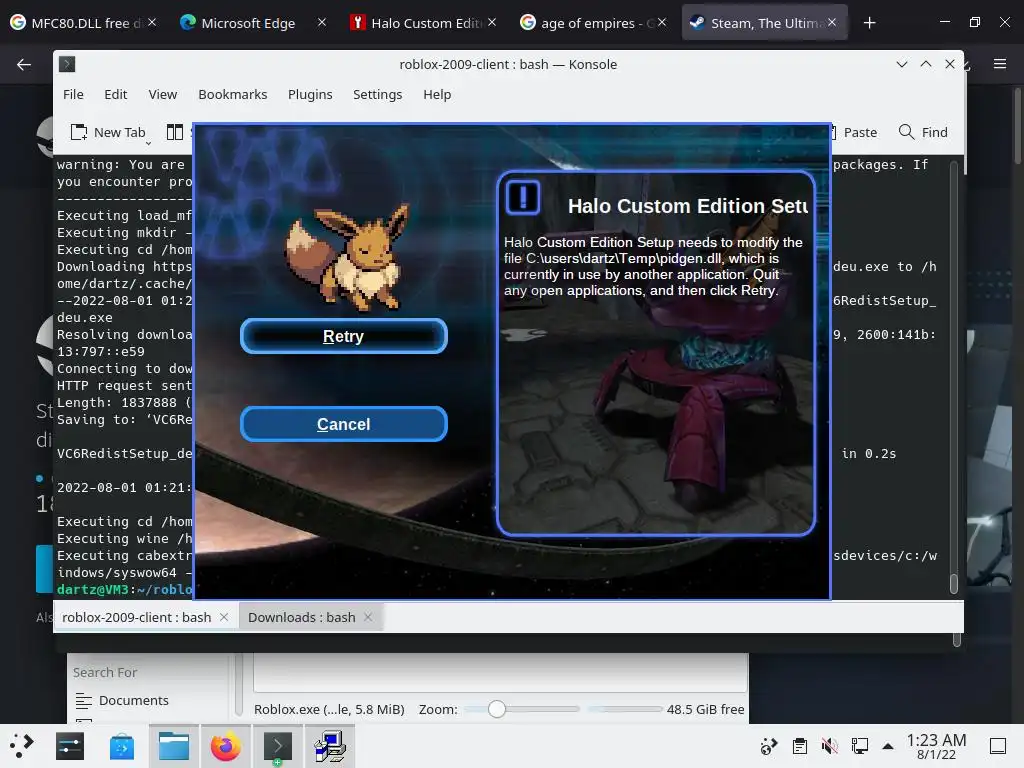This screenshot has width=1024, height=768.
Task: Open the Edit menu in Konsole
Action: pyautogui.click(x=116, y=95)
